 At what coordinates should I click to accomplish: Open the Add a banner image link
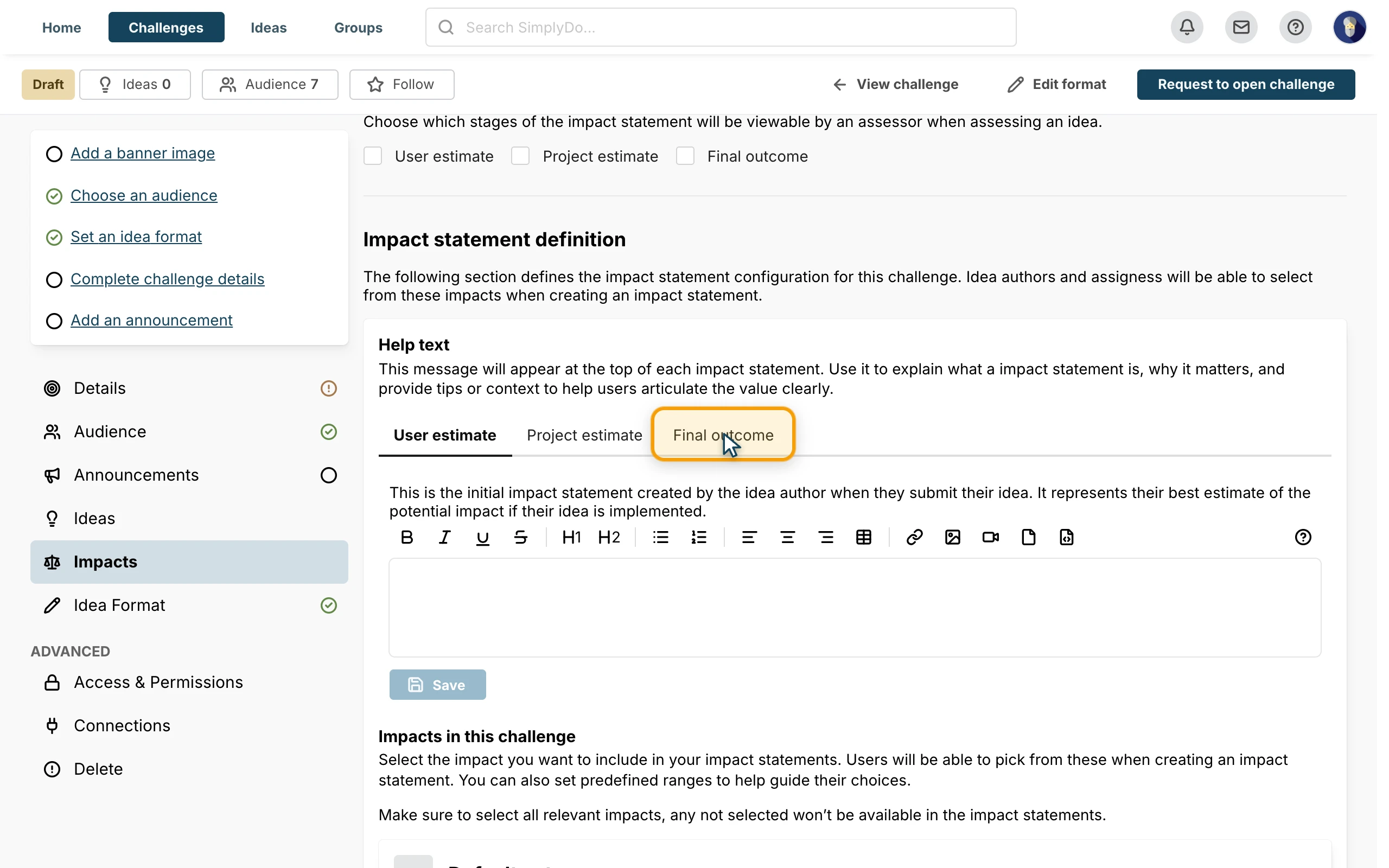[143, 154]
